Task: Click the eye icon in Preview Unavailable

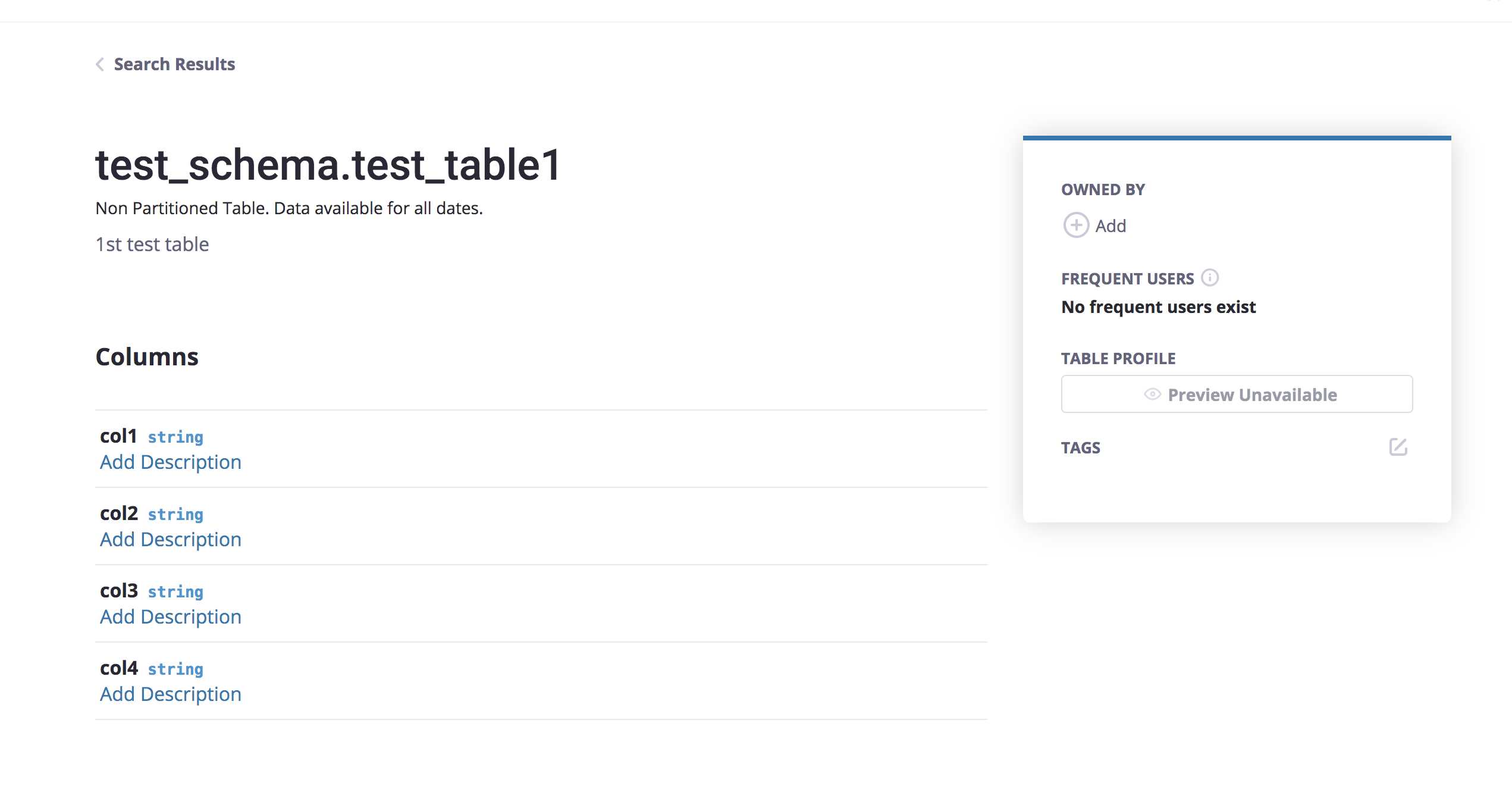Action: pyautogui.click(x=1152, y=394)
